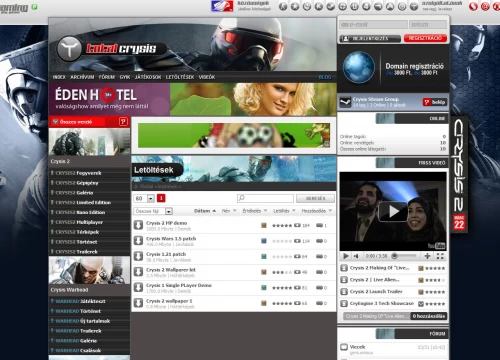Click download arrow for Crysis 1 Single Player Demo
This screenshot has height=360, width=500.
click(x=138, y=287)
